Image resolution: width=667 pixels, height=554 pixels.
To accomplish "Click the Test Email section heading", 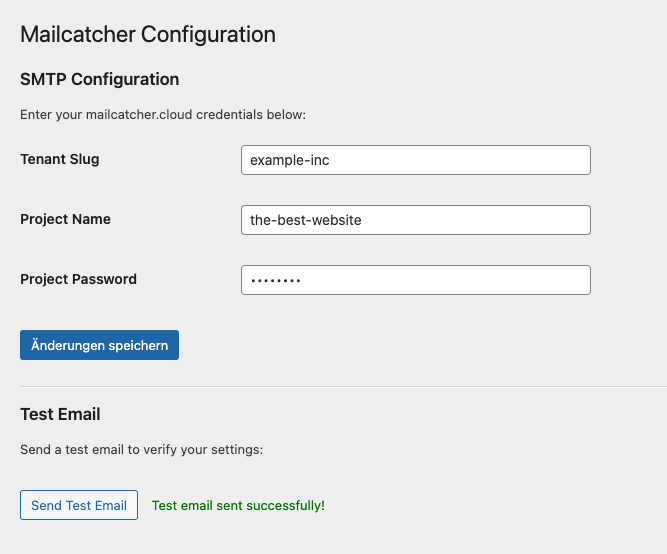I will (x=60, y=414).
